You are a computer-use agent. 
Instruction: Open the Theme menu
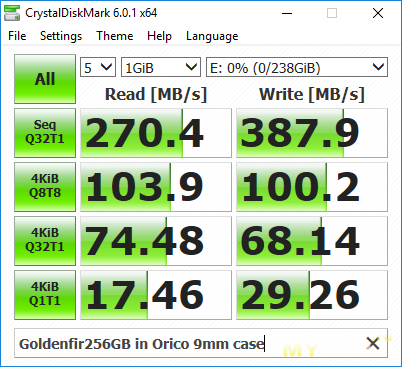click(x=115, y=36)
